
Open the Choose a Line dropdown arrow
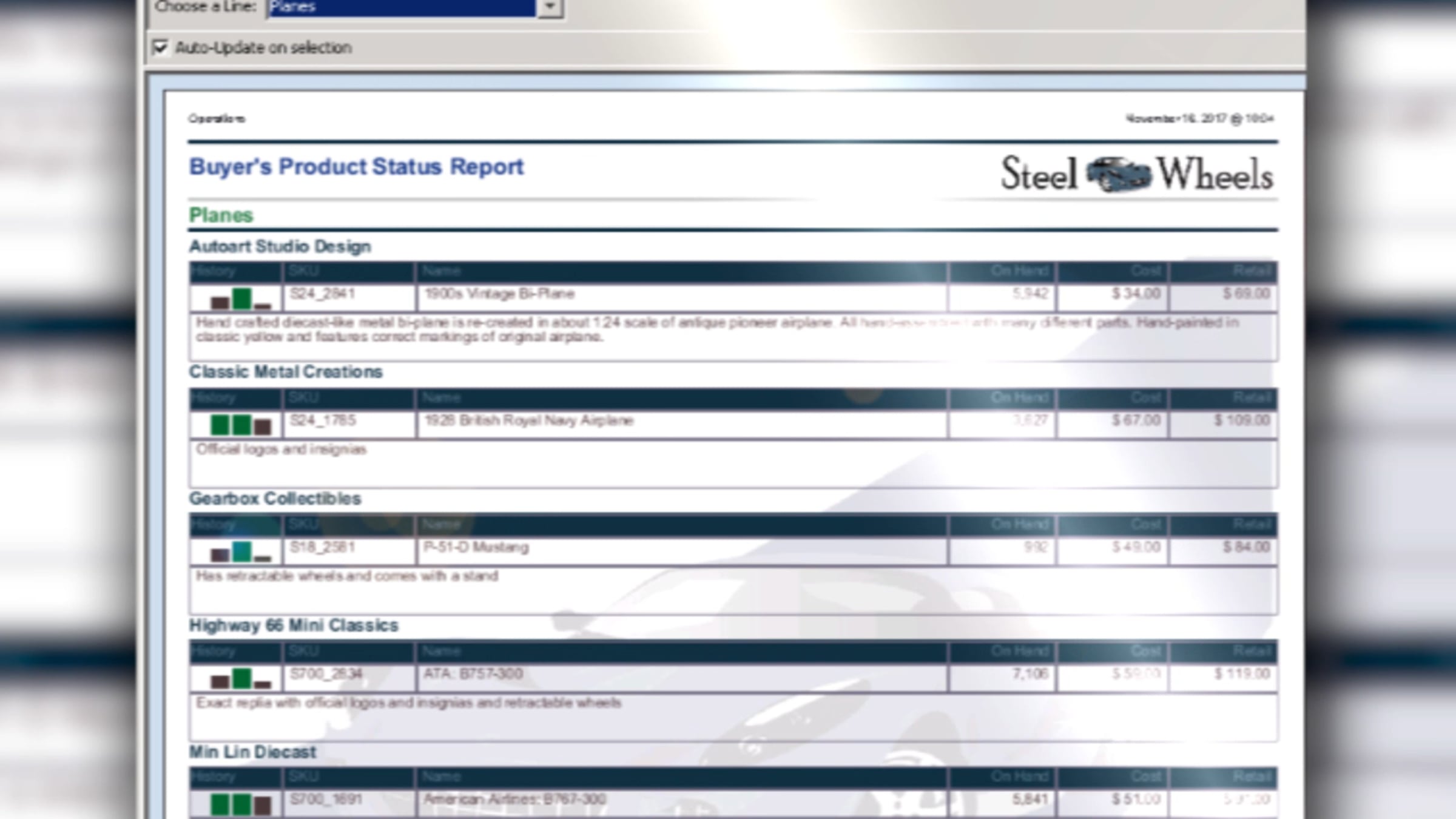tap(550, 7)
